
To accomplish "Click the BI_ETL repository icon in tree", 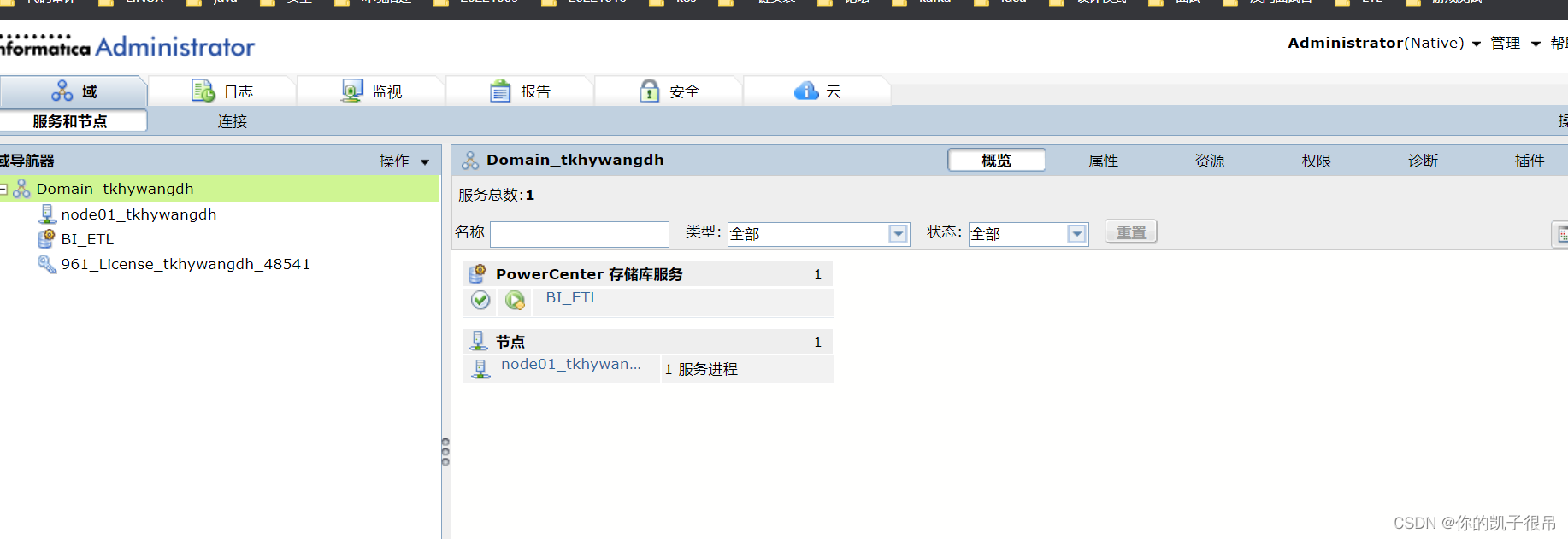I will point(47,239).
